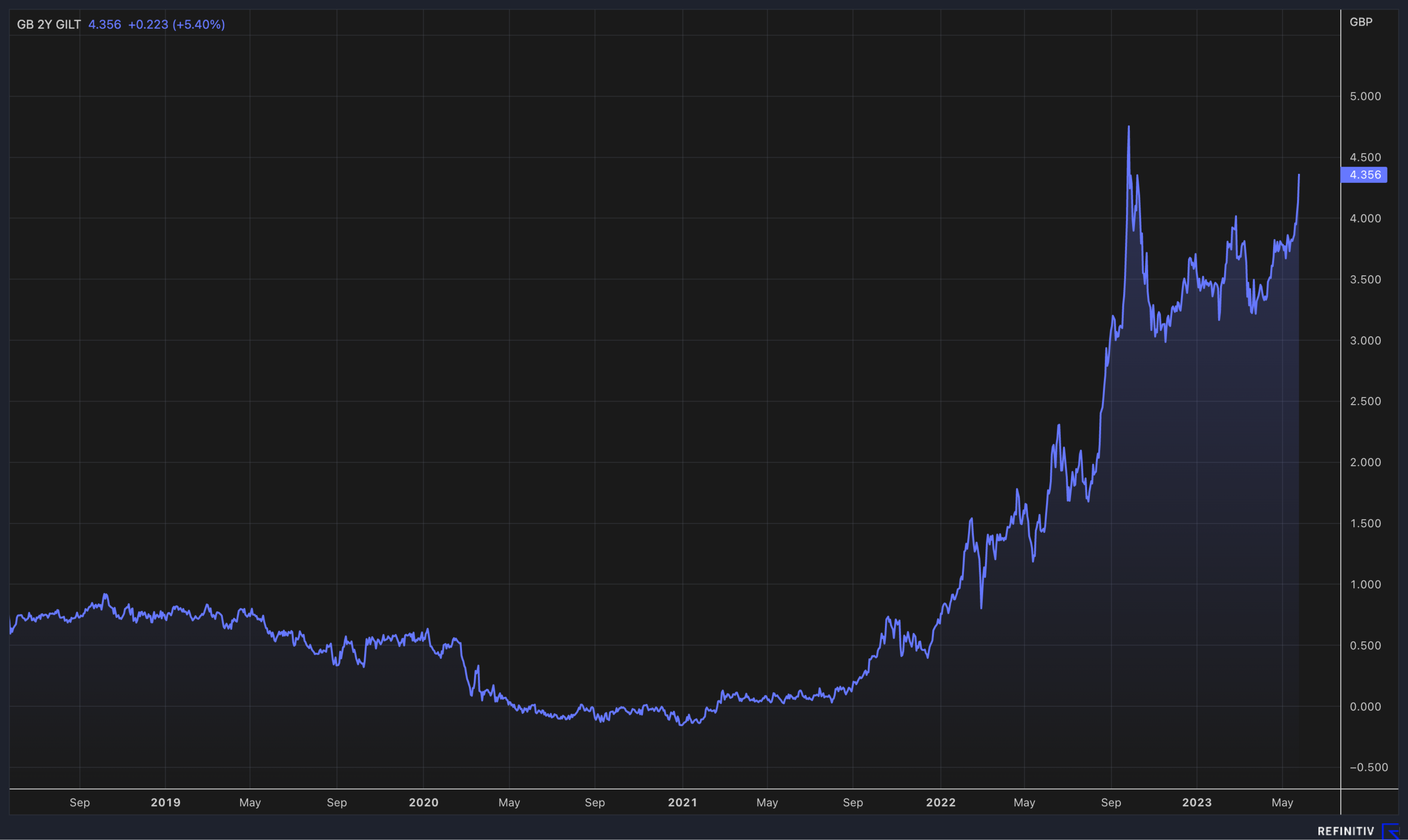Viewport: 1408px width, 840px height.
Task: Click the Refinitiv logo icon
Action: point(1390,831)
